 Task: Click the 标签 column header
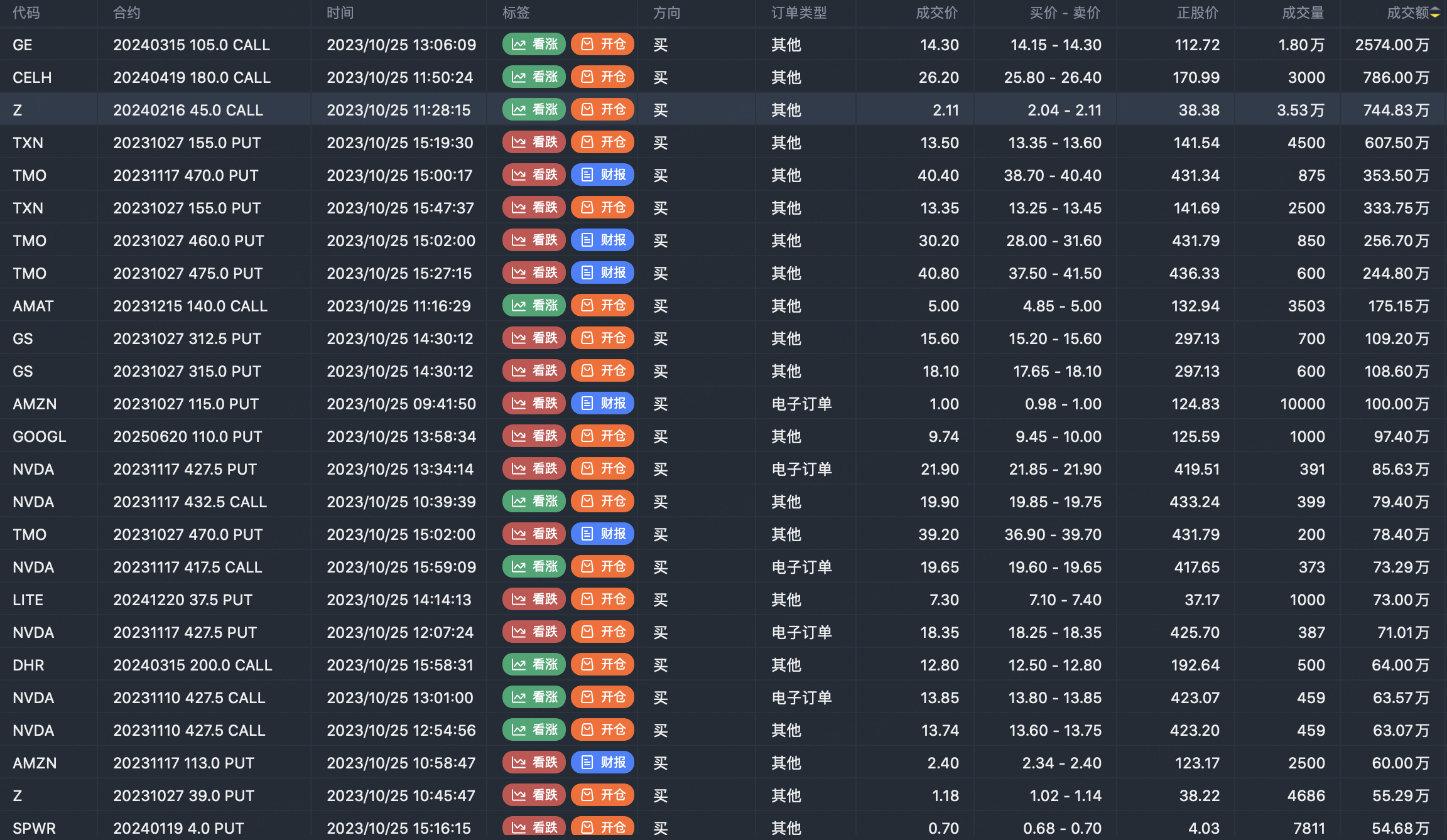point(516,13)
